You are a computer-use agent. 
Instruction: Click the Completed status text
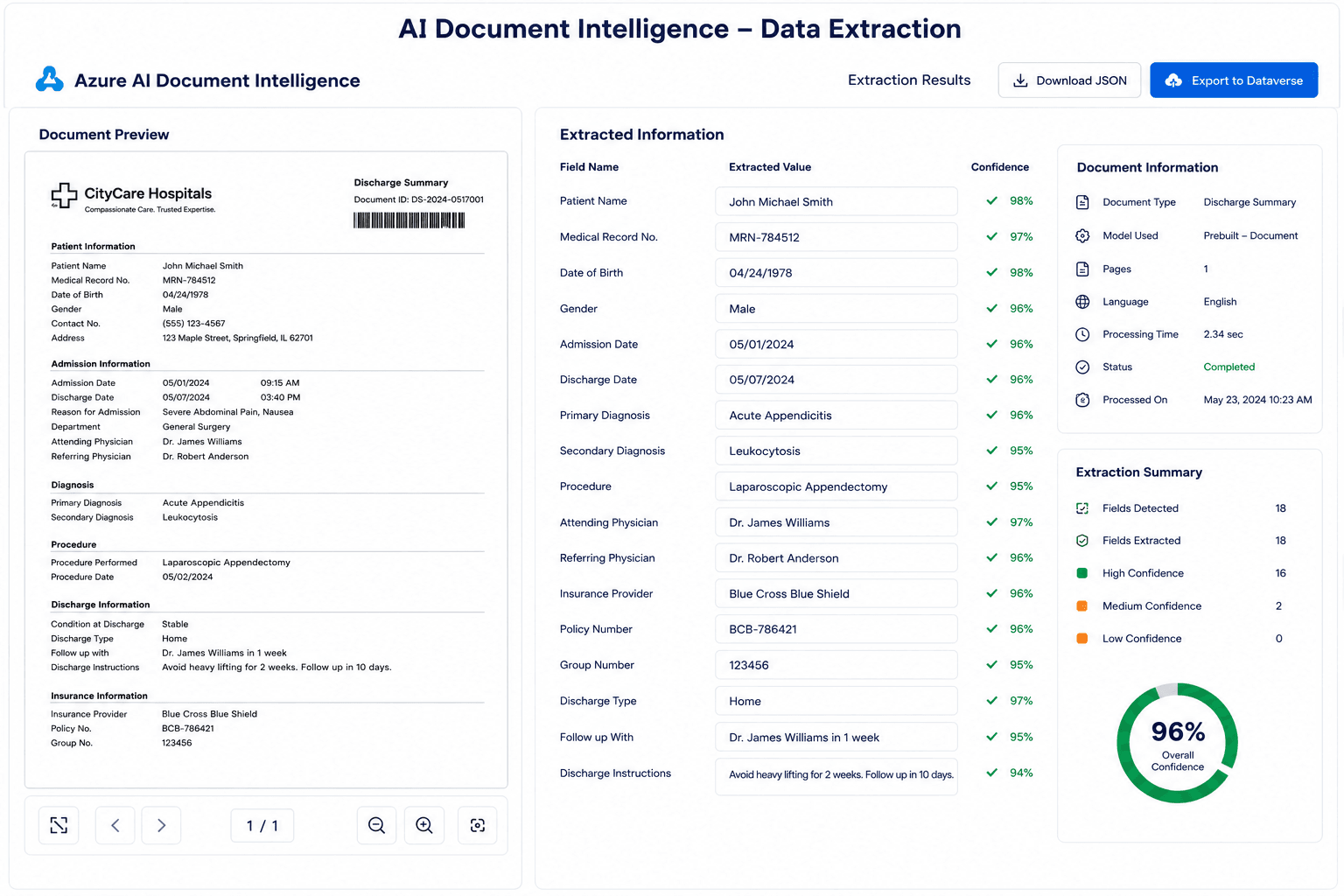click(1229, 367)
